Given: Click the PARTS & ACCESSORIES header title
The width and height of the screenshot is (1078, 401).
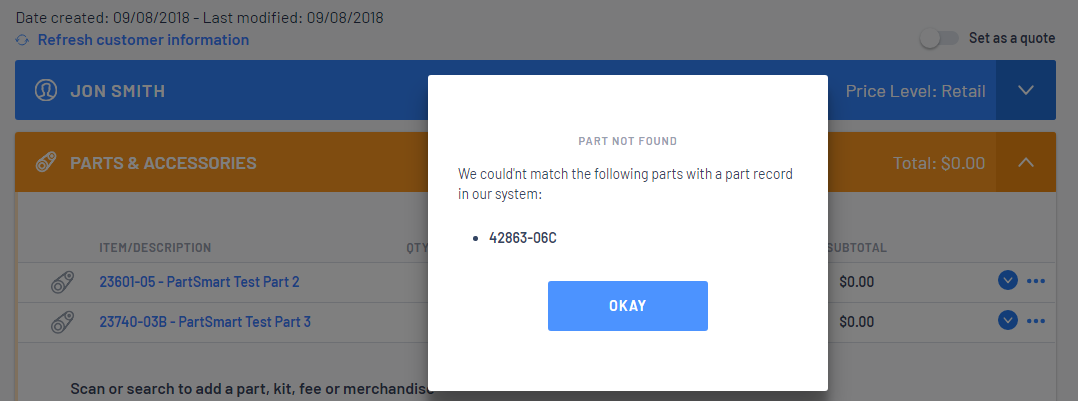Looking at the screenshot, I should coord(163,163).
